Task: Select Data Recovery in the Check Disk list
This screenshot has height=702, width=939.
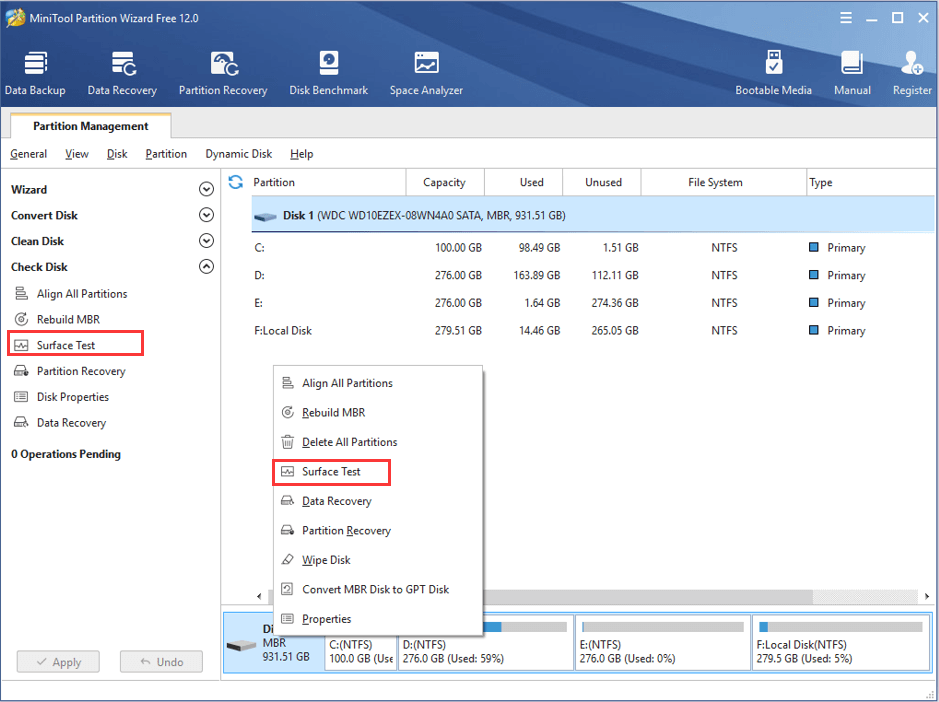Action: (x=71, y=422)
